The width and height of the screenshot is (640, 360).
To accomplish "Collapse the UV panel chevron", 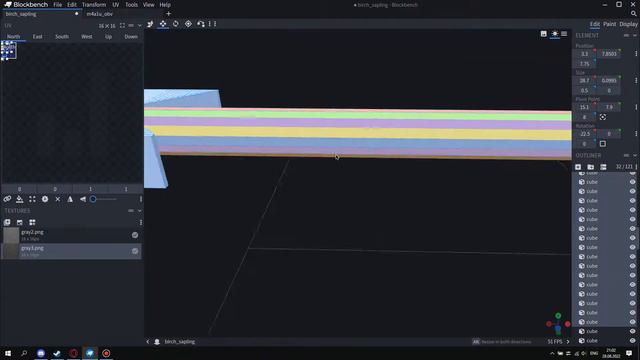I will [x=140, y=25].
